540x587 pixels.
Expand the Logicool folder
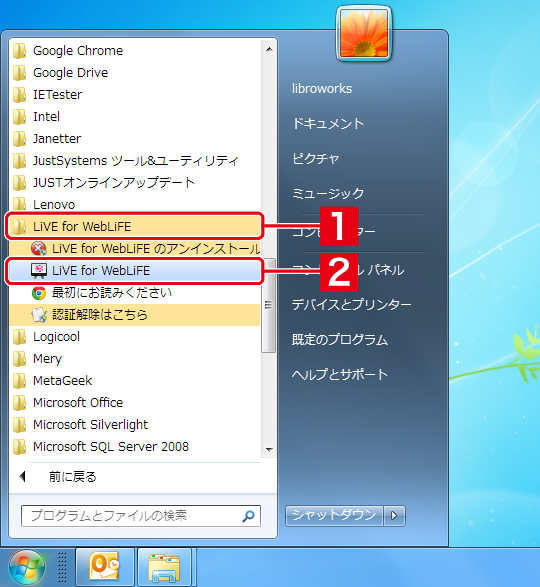point(135,337)
